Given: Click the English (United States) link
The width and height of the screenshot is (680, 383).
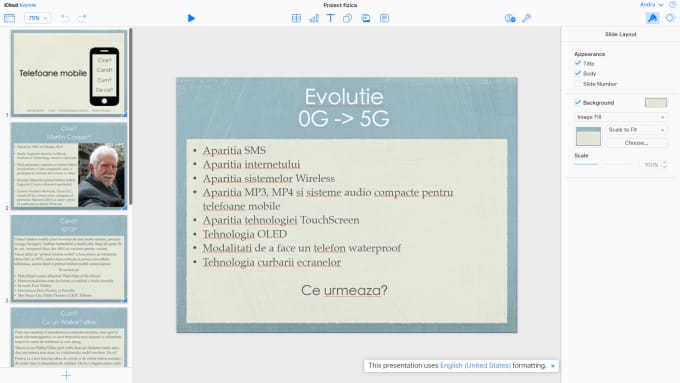Looking at the screenshot, I should point(475,366).
